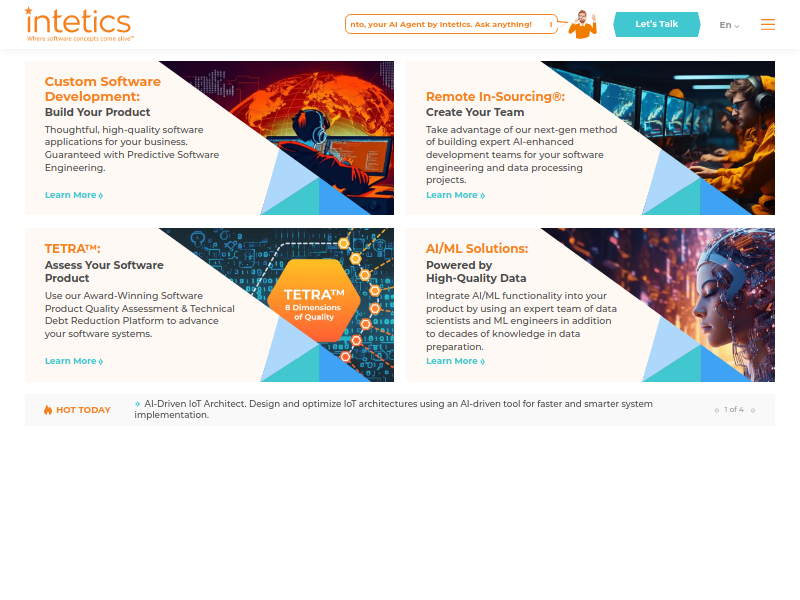
Task: Click the "Where software concepts come alive" tagline
Action: click(x=80, y=38)
